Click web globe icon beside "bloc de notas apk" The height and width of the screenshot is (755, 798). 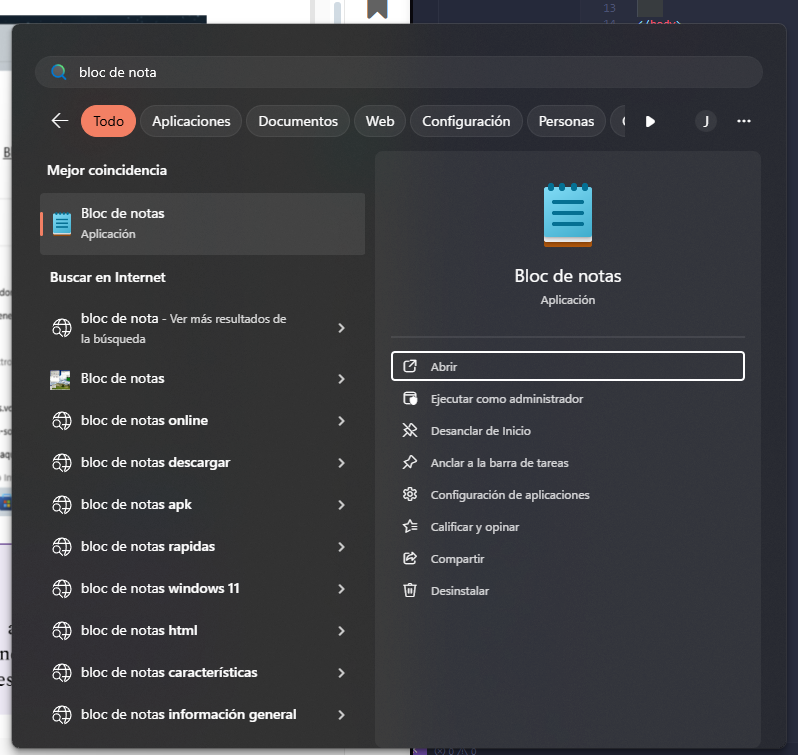click(x=62, y=505)
